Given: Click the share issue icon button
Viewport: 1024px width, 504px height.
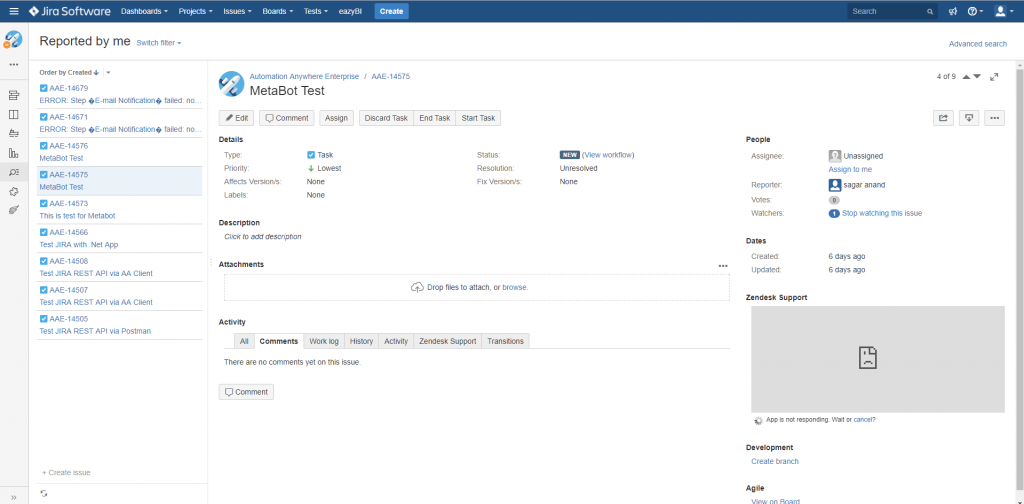Looking at the screenshot, I should [942, 118].
